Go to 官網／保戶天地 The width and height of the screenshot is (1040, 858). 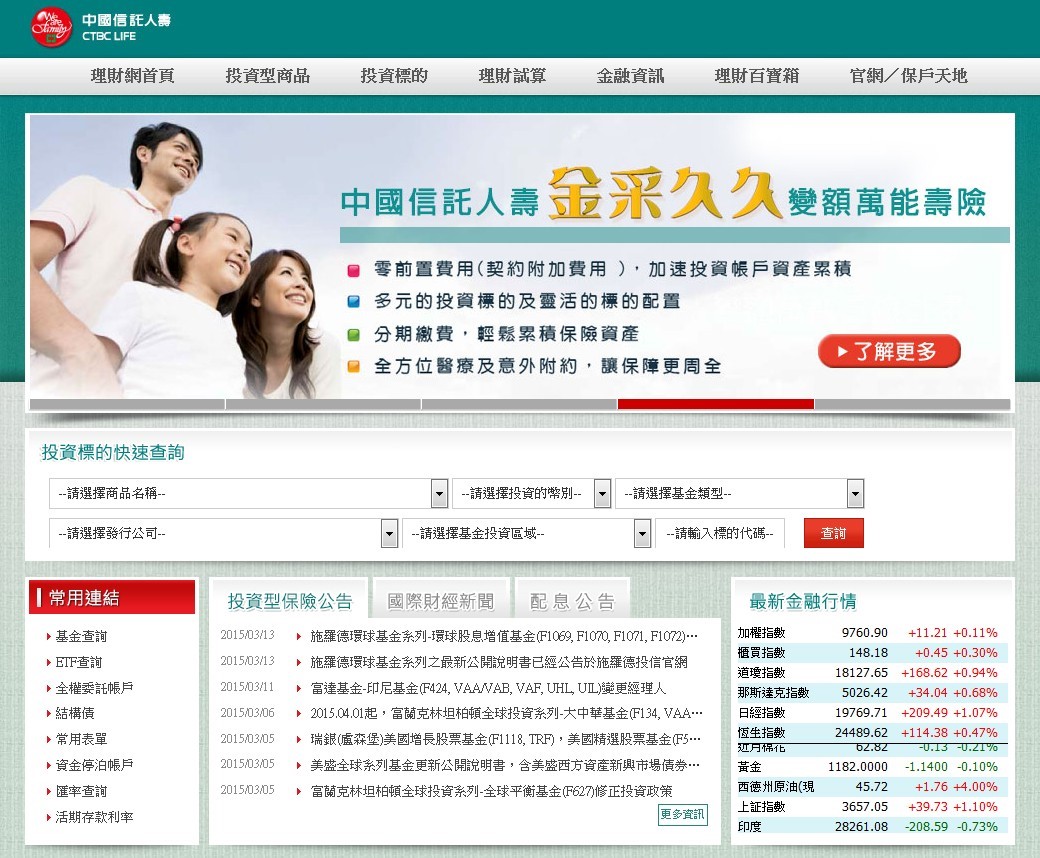[x=909, y=76]
